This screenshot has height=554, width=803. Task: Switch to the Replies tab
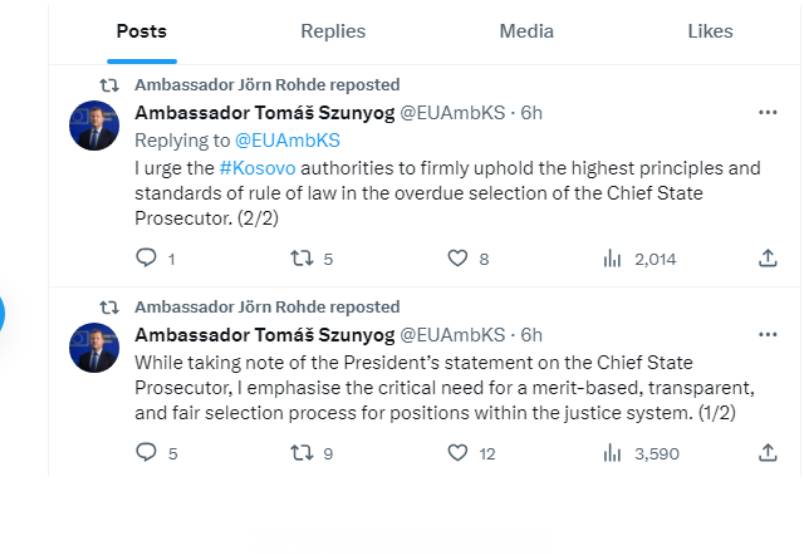tap(333, 31)
